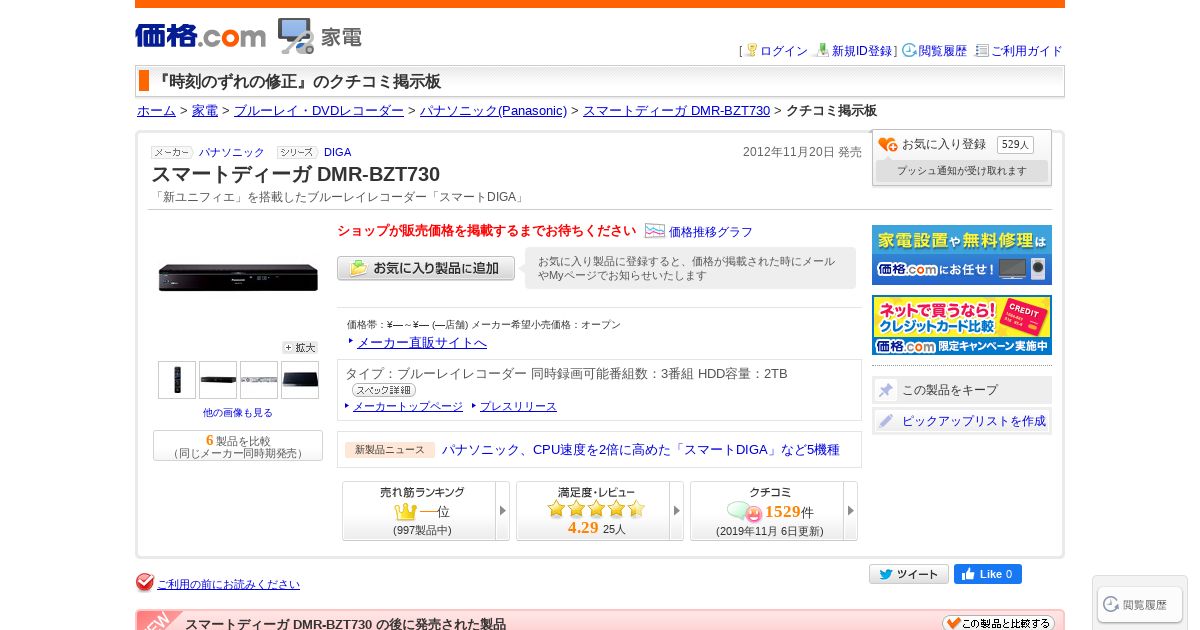Click 拡大 enlarge image button
The width and height of the screenshot is (1200, 630).
[x=300, y=348]
